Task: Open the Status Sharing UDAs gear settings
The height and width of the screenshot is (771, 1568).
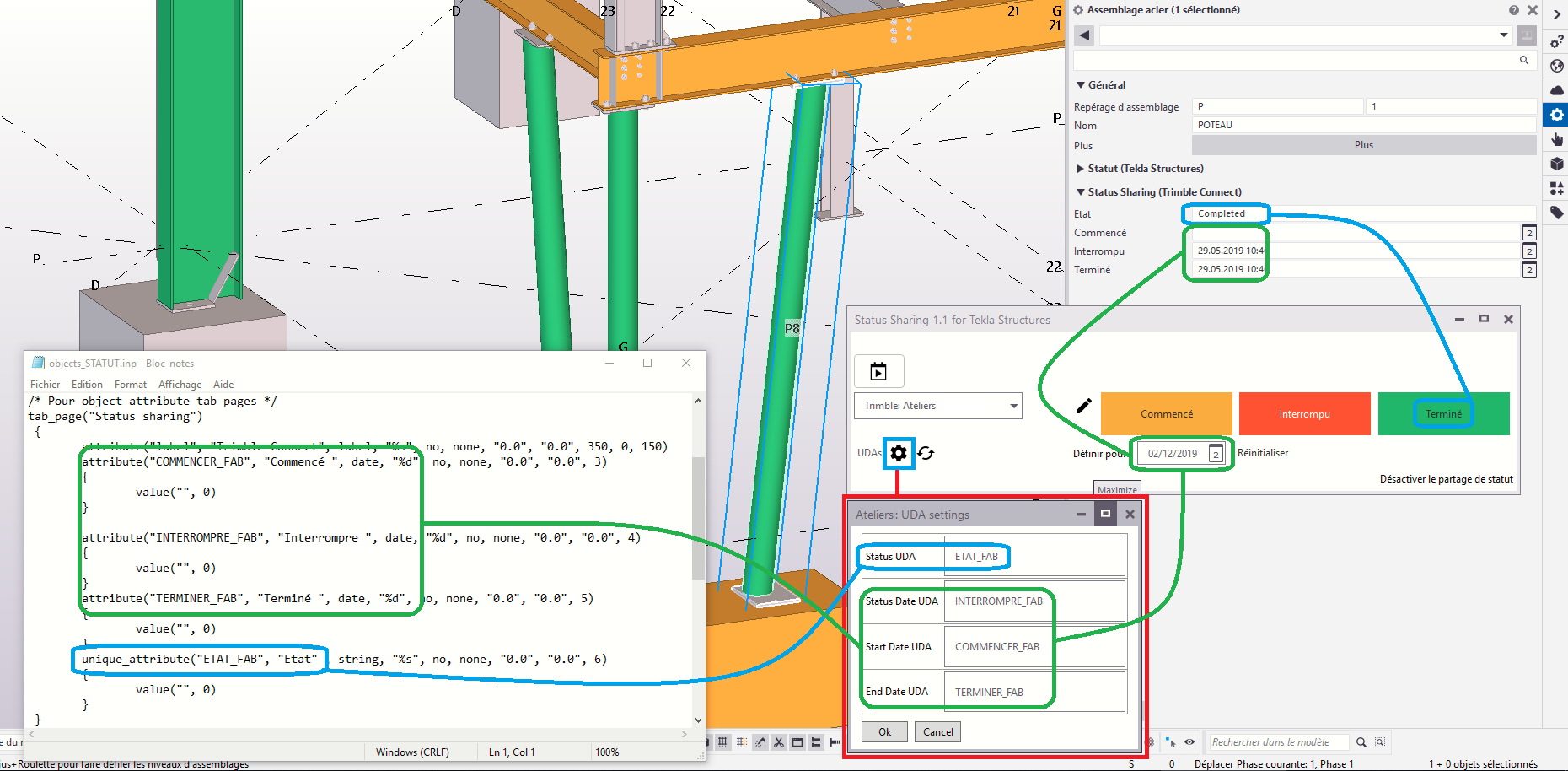Action: (899, 453)
